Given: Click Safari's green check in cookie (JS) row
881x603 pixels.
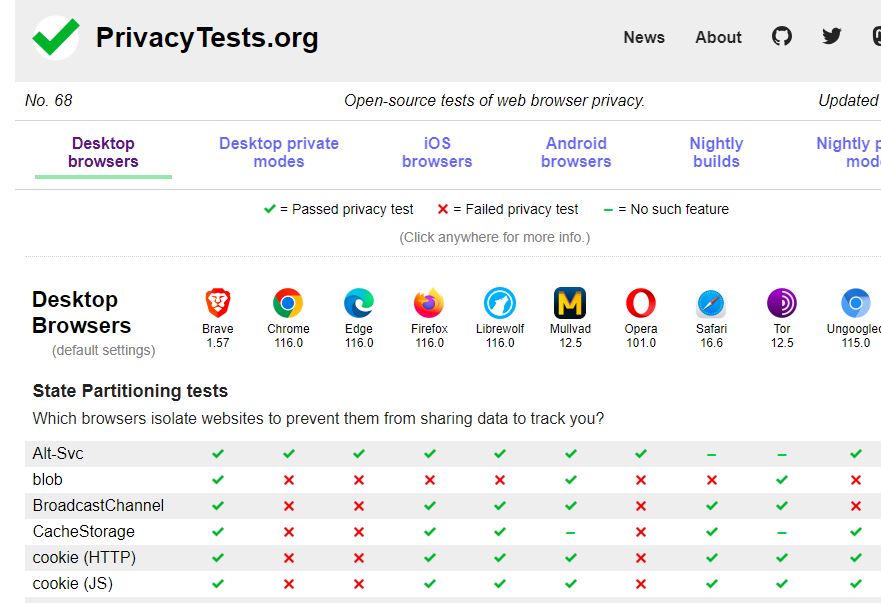Looking at the screenshot, I should (x=712, y=584).
